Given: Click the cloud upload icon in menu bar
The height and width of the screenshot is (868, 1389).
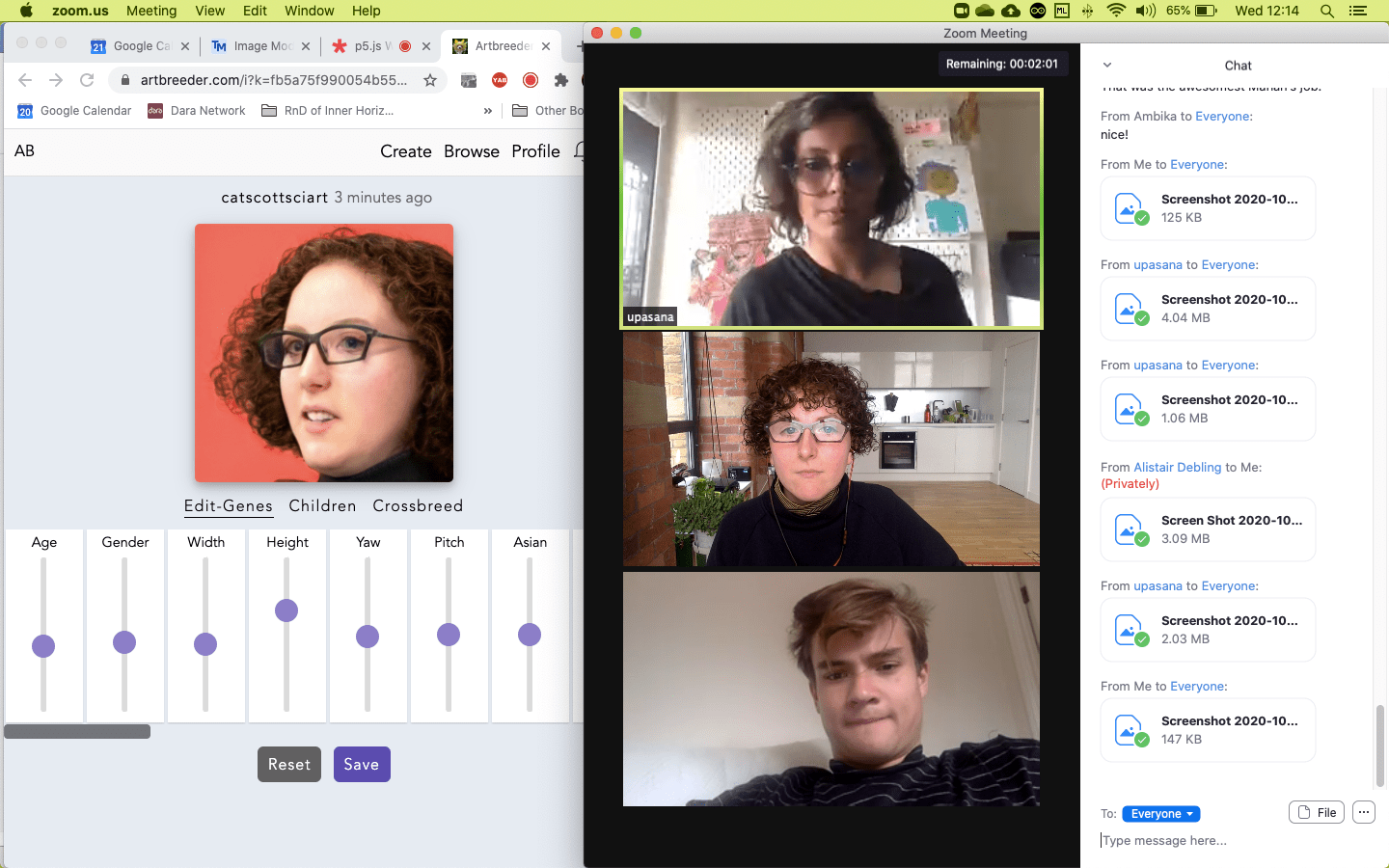Looking at the screenshot, I should point(1011,11).
